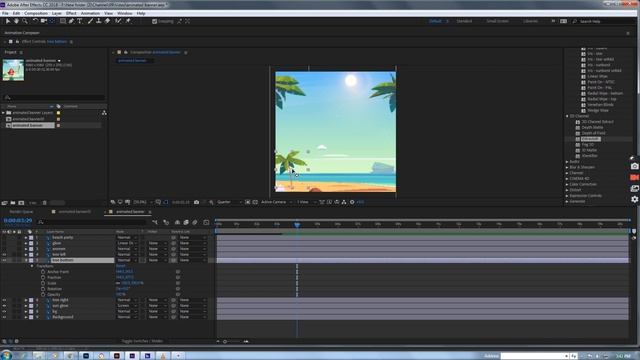Select the Zoom magnifier tool

[25, 21]
